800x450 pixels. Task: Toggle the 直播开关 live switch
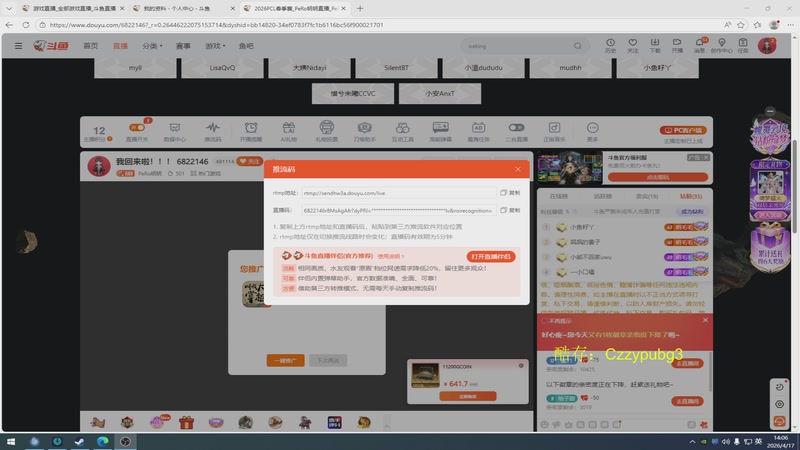click(137, 132)
